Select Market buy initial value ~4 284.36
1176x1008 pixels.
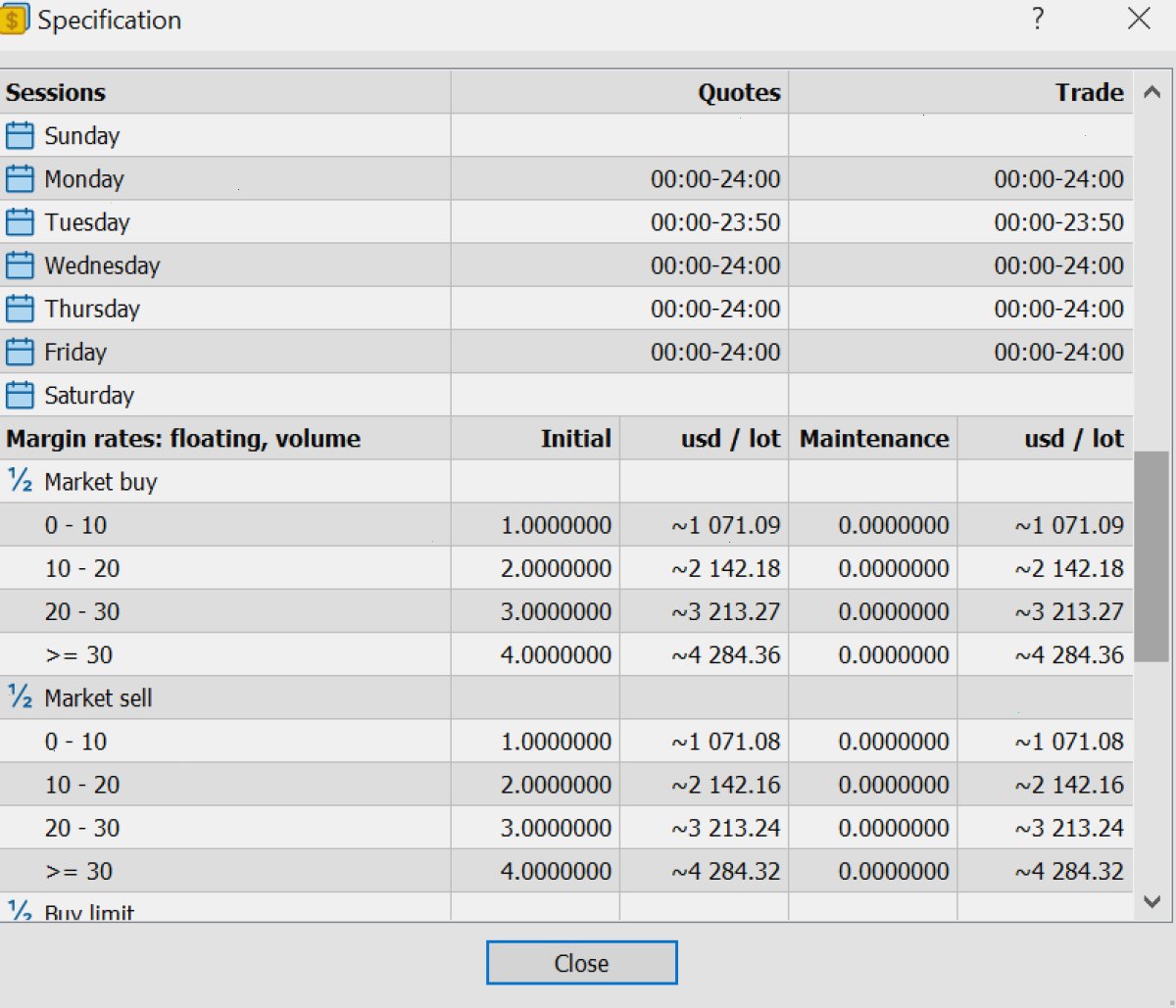[726, 654]
